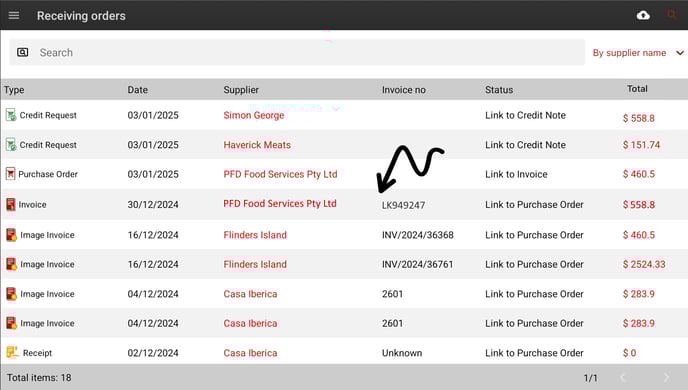The width and height of the screenshot is (688, 390).
Task: Click the scan-search icon in search bar
Action: point(23,53)
